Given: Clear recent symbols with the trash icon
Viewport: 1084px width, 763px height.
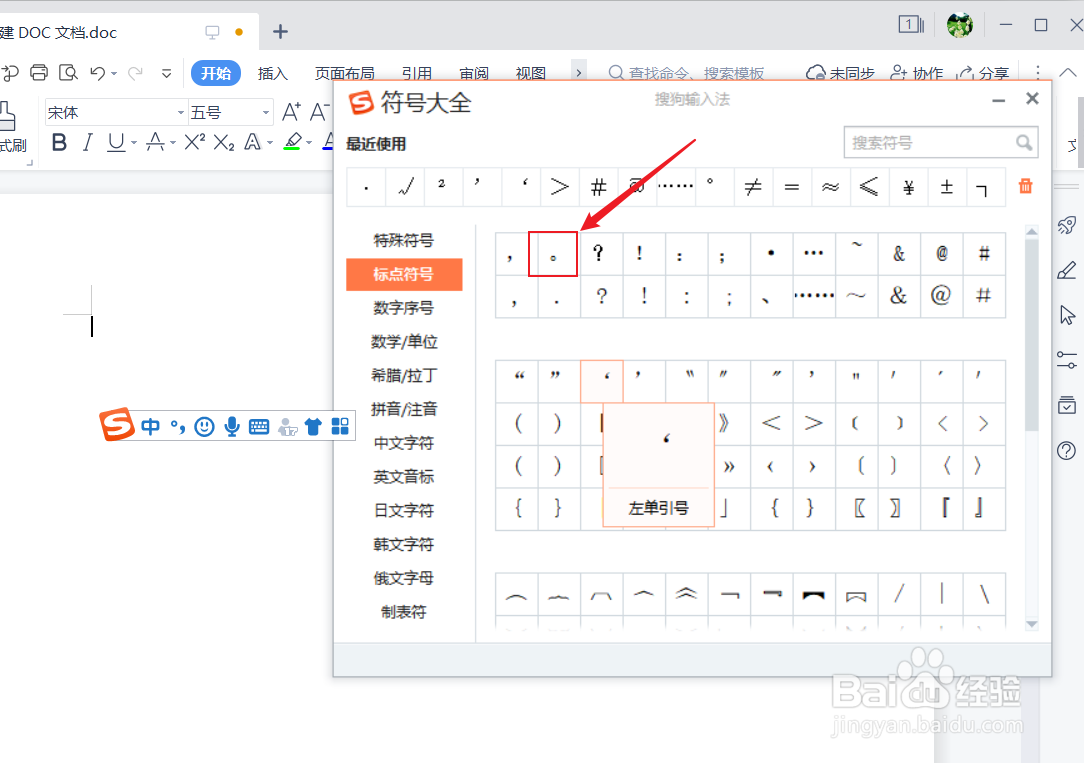Looking at the screenshot, I should 1025,186.
